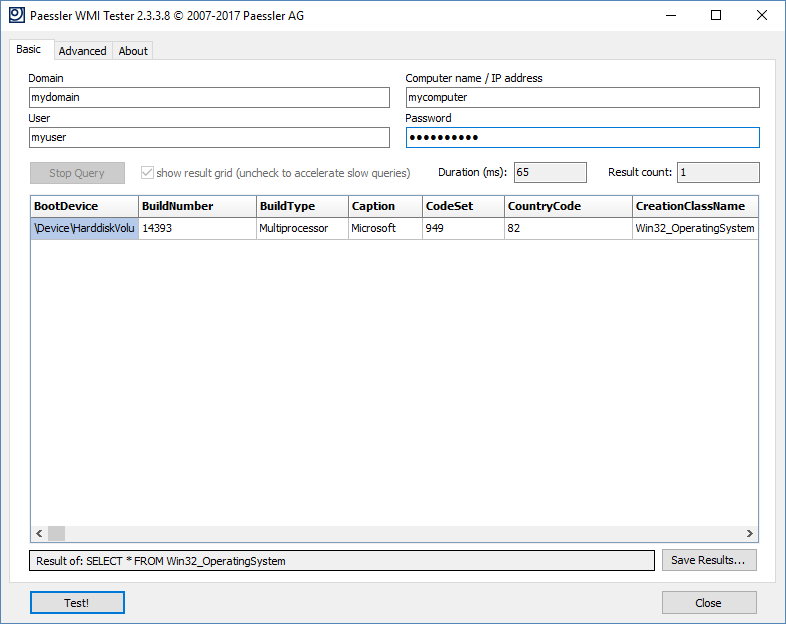Click the Result of query text box

(342, 561)
